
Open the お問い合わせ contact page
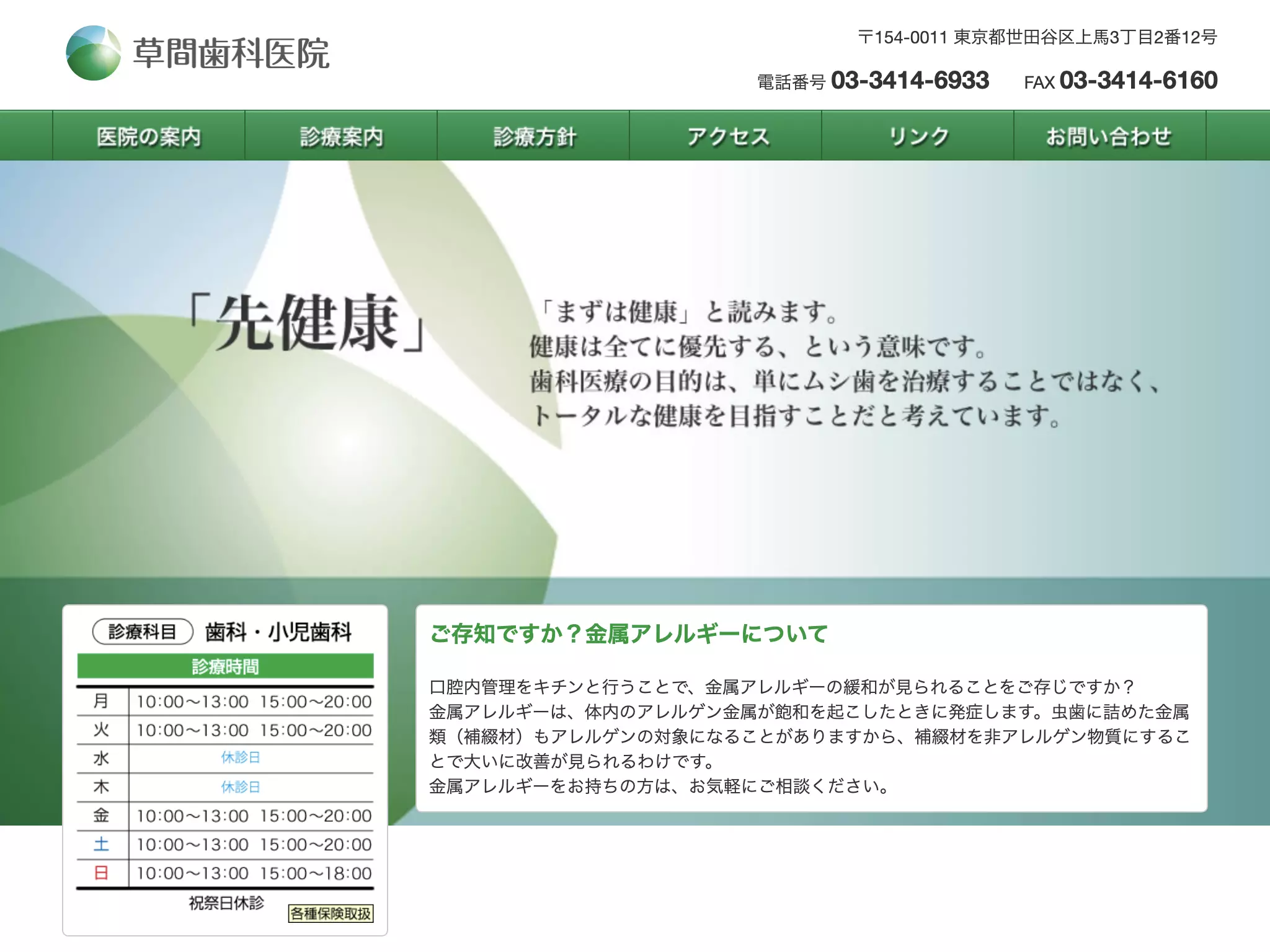coord(1110,136)
